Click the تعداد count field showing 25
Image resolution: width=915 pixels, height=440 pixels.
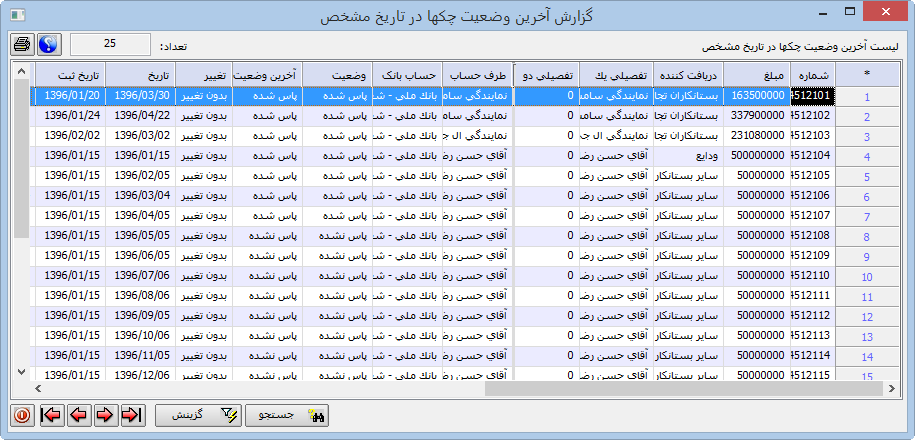click(110, 44)
